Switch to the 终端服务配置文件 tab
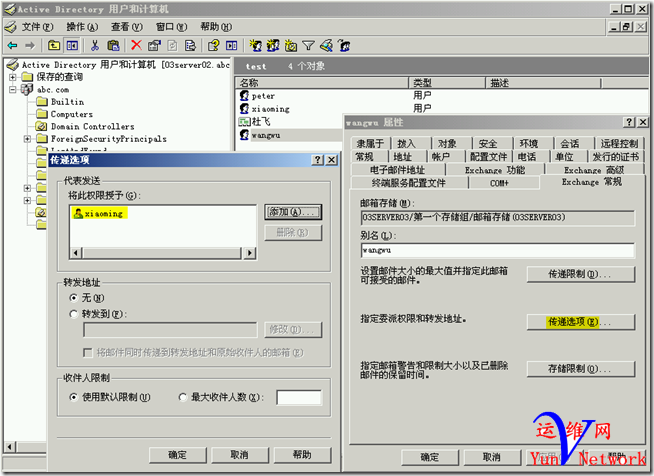 tap(409, 183)
